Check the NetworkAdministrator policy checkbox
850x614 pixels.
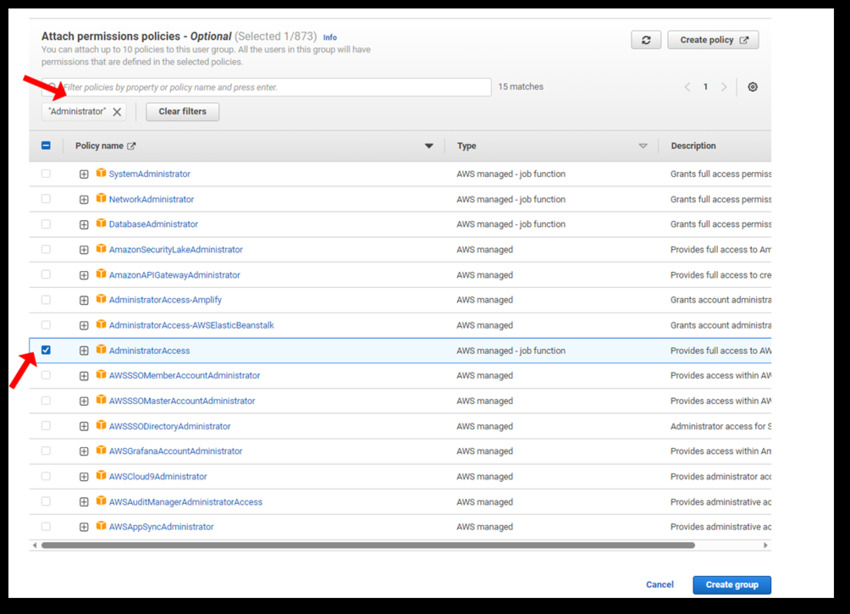pyautogui.click(x=46, y=199)
